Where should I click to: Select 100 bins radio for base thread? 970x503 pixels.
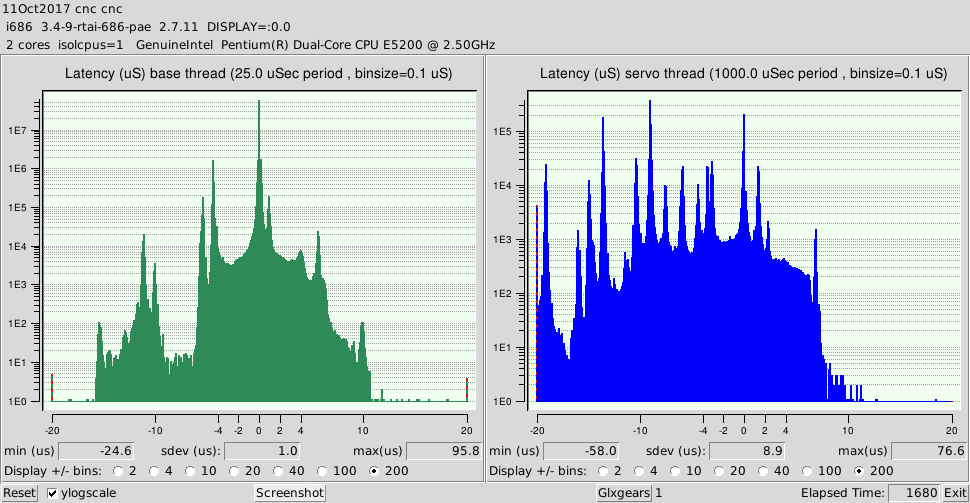[x=322, y=471]
